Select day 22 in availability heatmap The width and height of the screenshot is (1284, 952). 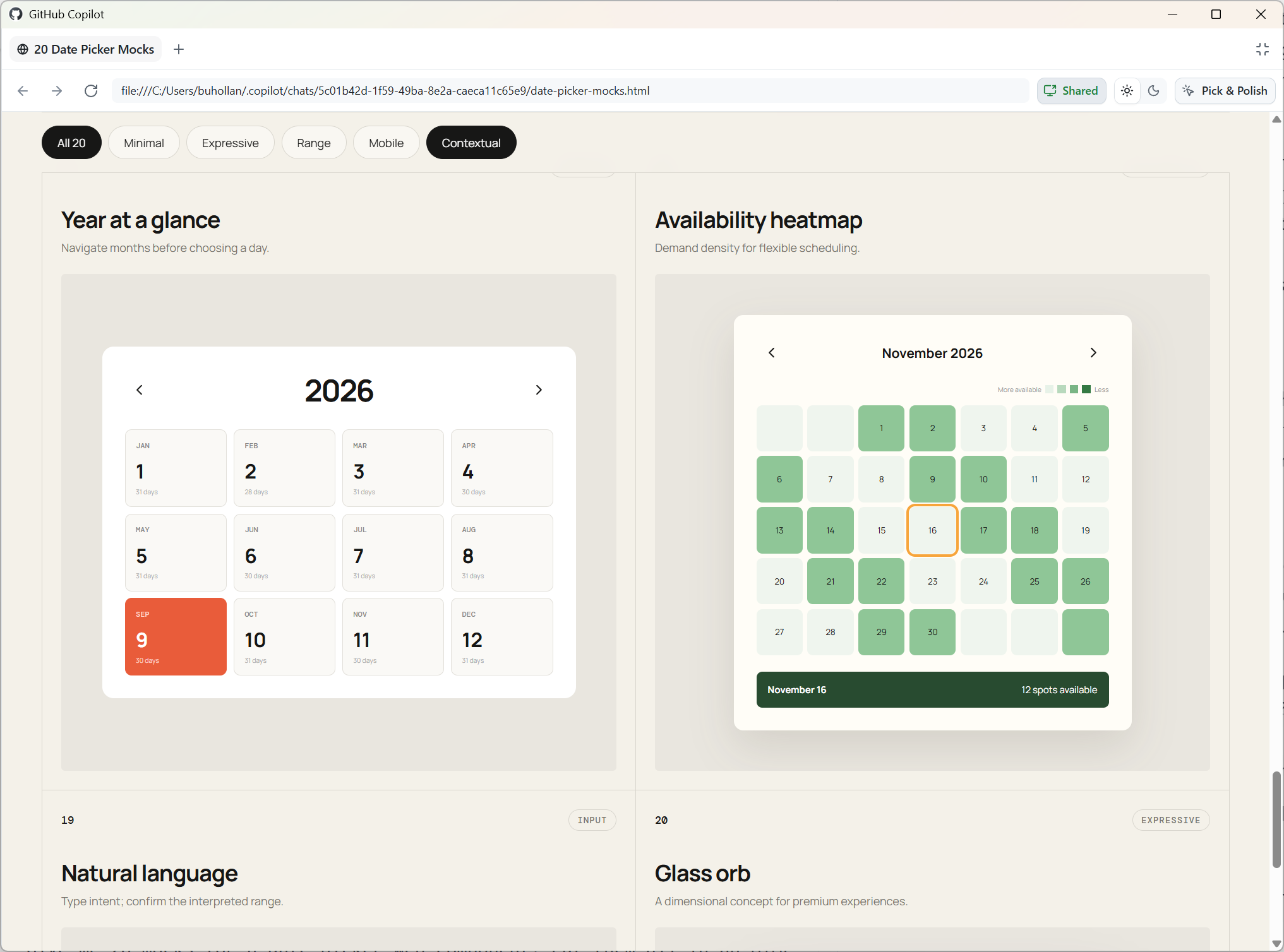click(881, 581)
